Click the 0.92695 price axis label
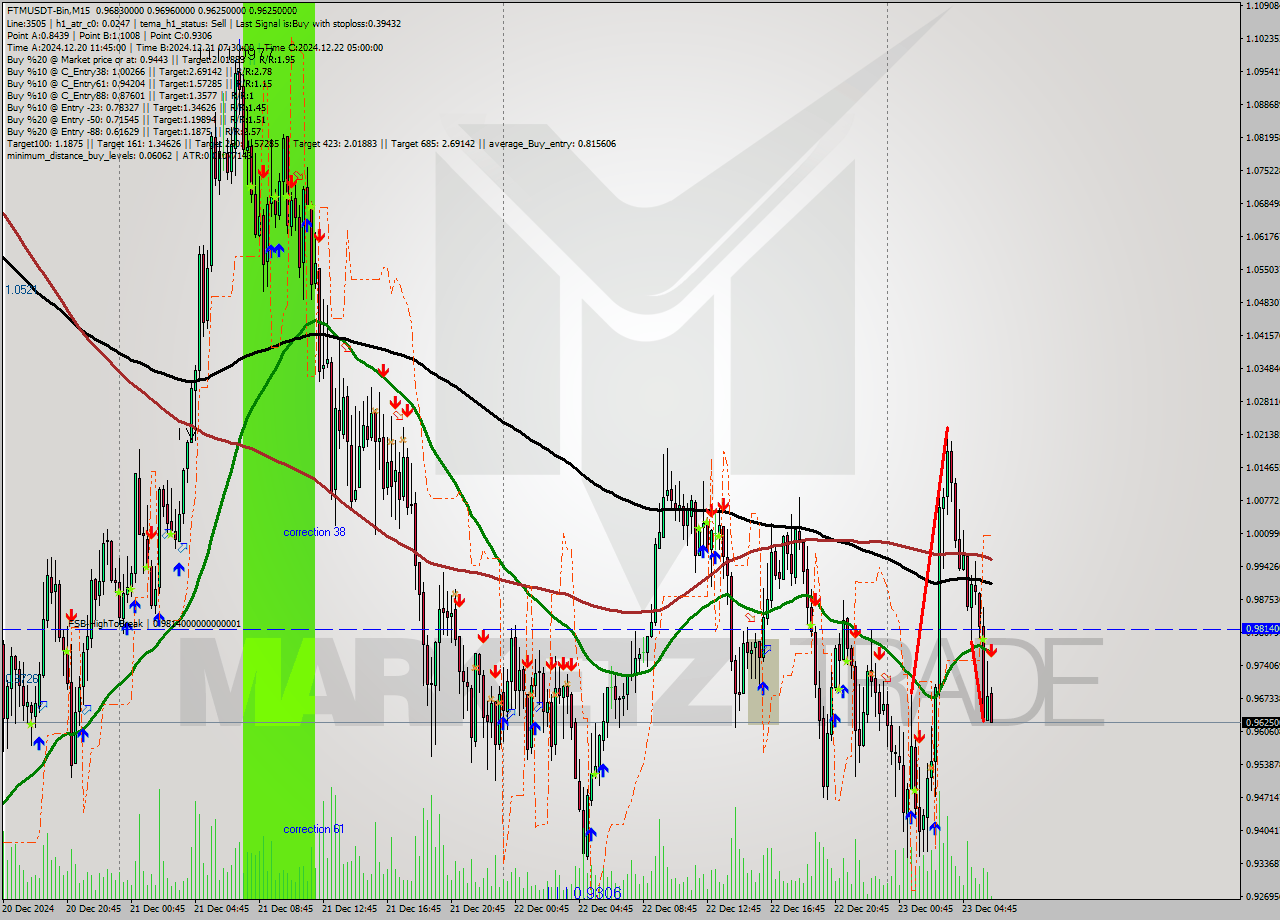The image size is (1280, 920). 1262,896
